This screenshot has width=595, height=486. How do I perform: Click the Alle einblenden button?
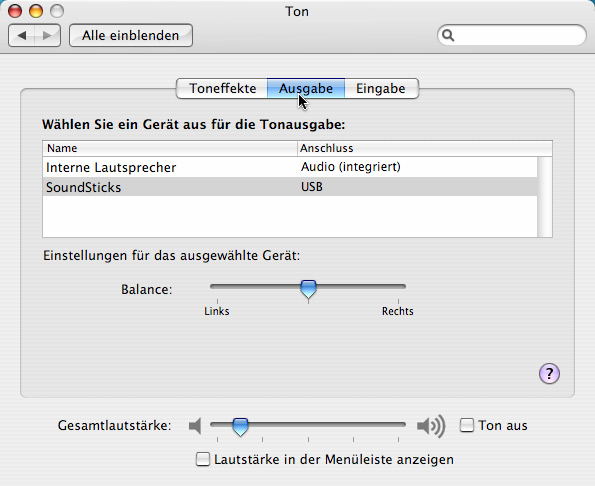tap(131, 36)
